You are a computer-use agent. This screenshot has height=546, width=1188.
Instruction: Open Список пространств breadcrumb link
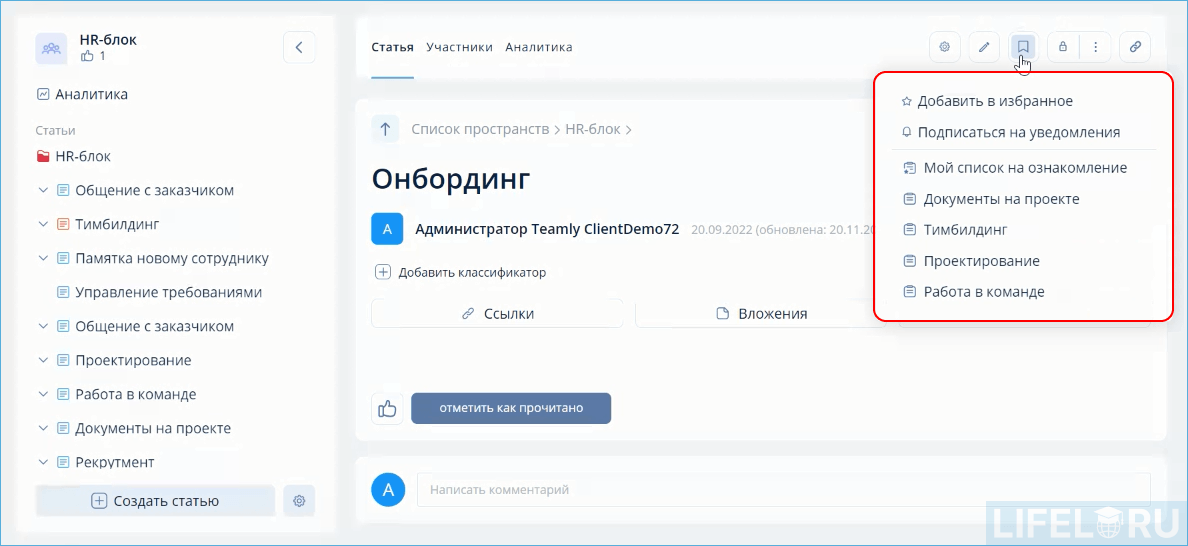point(480,129)
